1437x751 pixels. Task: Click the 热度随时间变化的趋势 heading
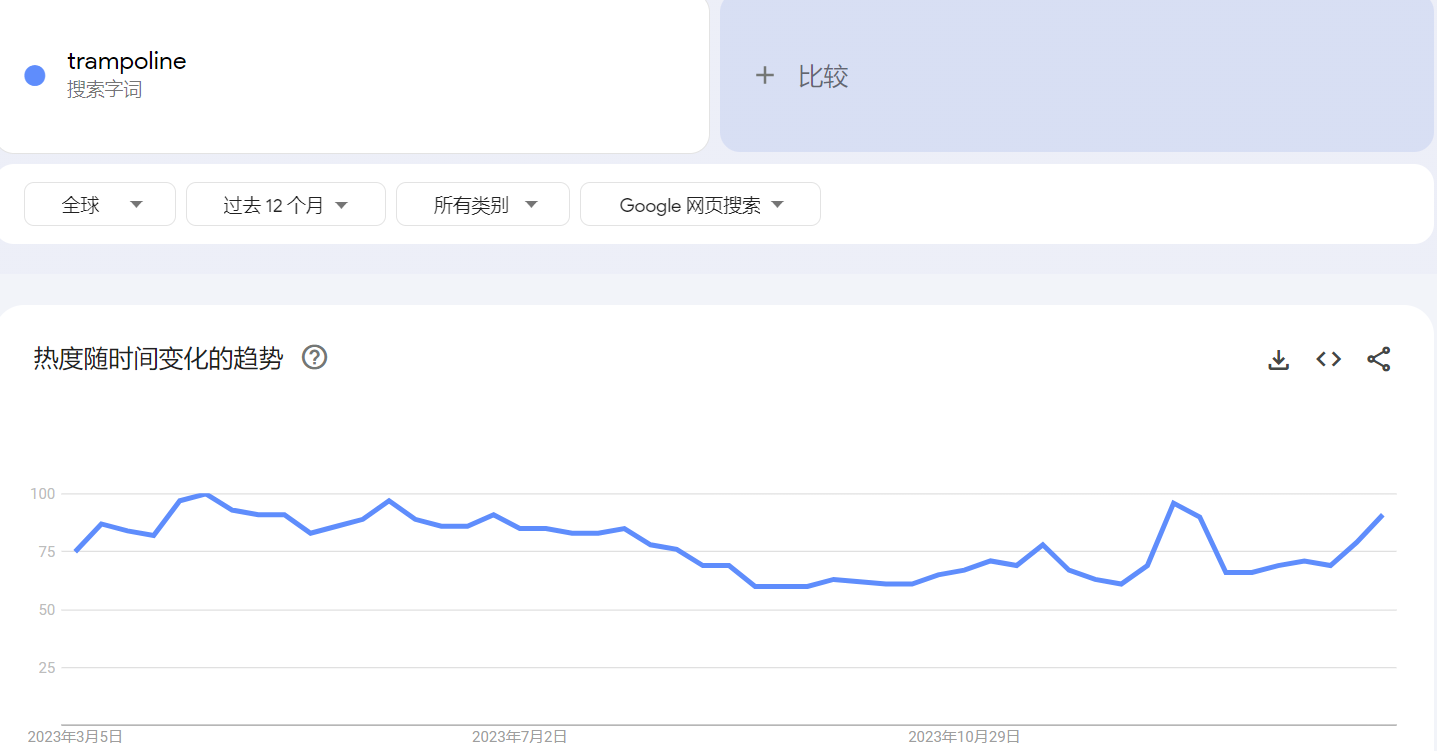click(x=158, y=358)
